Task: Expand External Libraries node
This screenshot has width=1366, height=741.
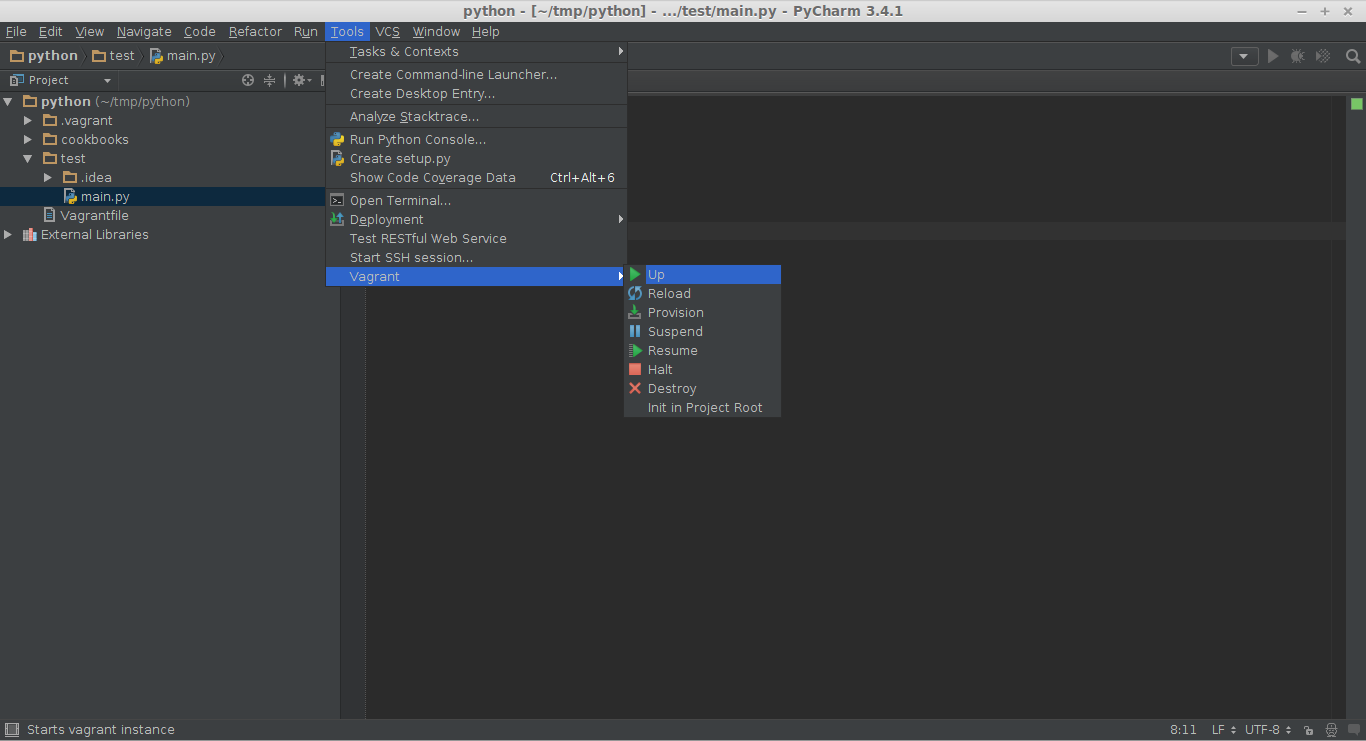Action: coord(8,234)
